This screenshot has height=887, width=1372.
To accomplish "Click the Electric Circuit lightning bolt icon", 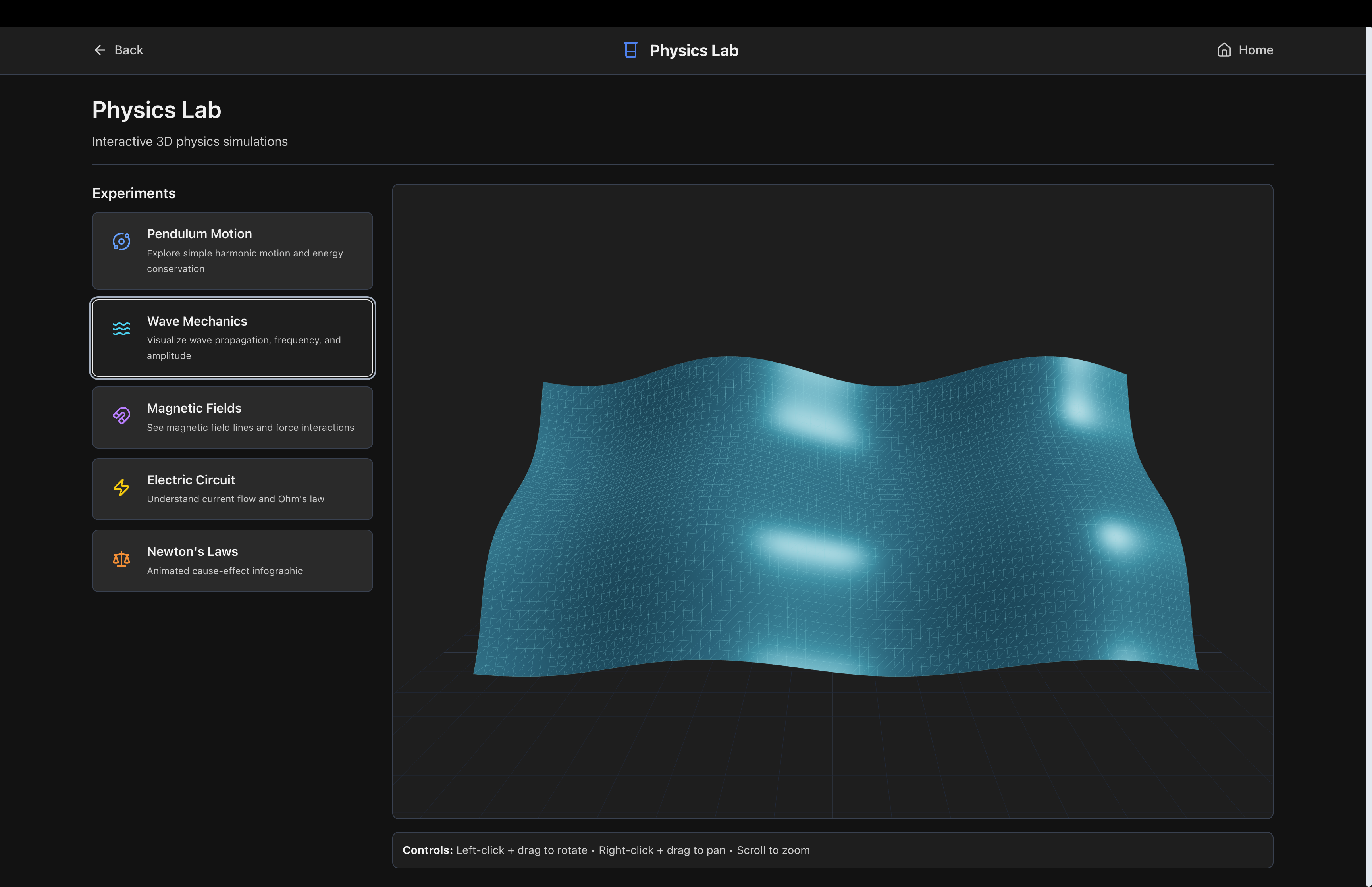I will click(121, 488).
